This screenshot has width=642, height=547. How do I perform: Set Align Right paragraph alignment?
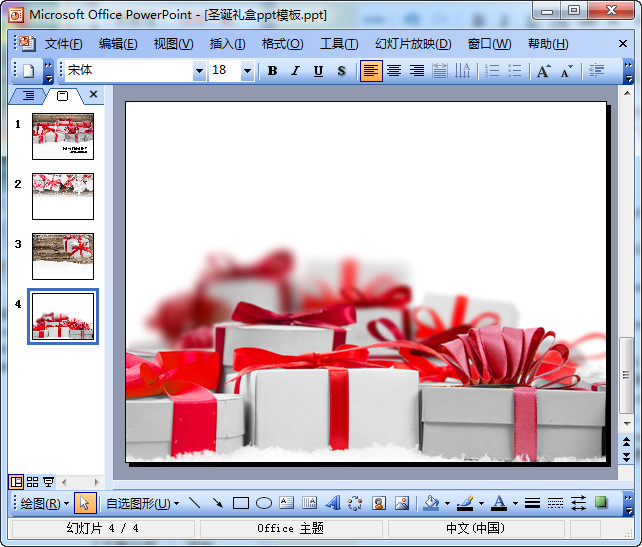[417, 71]
